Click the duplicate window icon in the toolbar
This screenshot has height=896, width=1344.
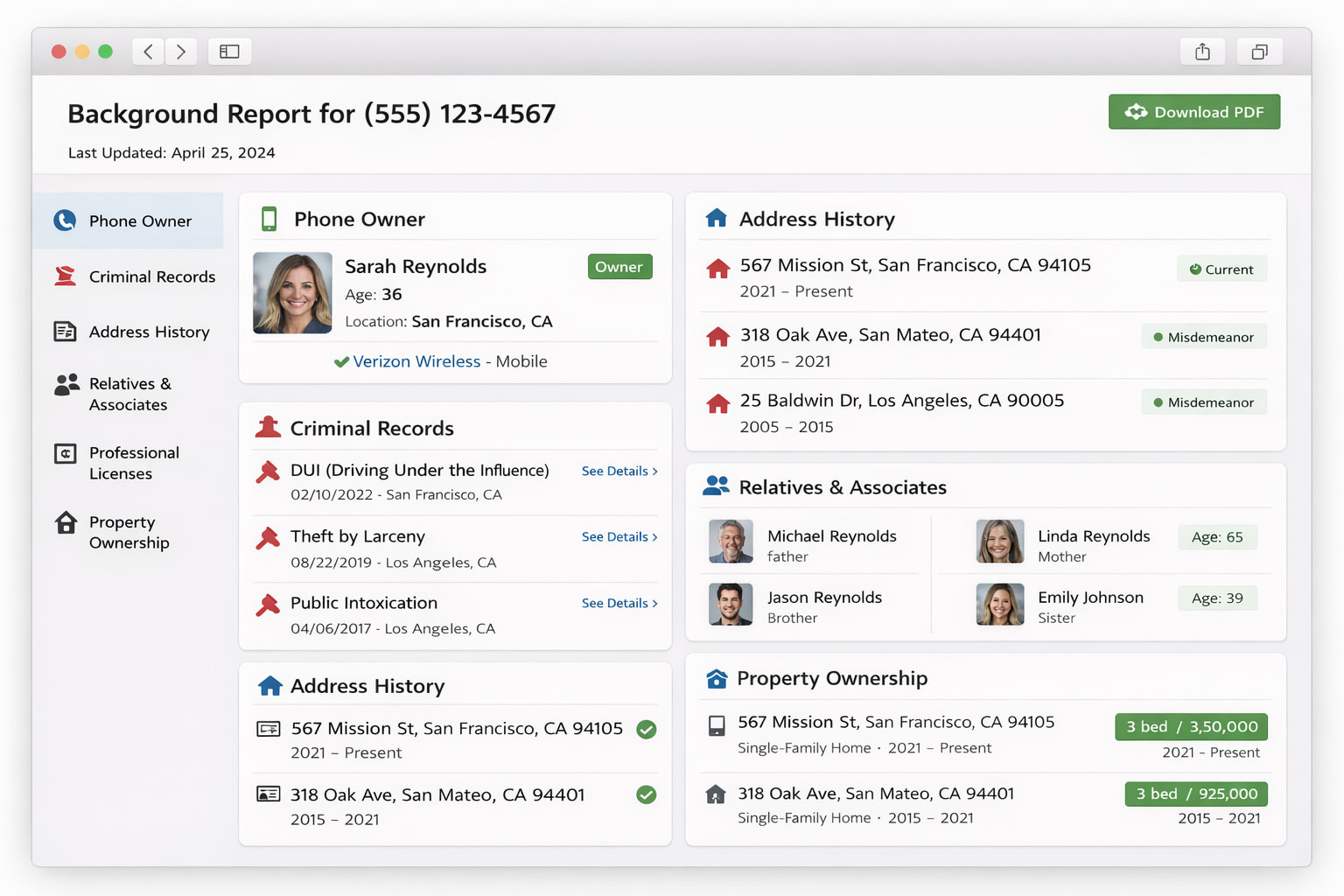(x=1259, y=52)
